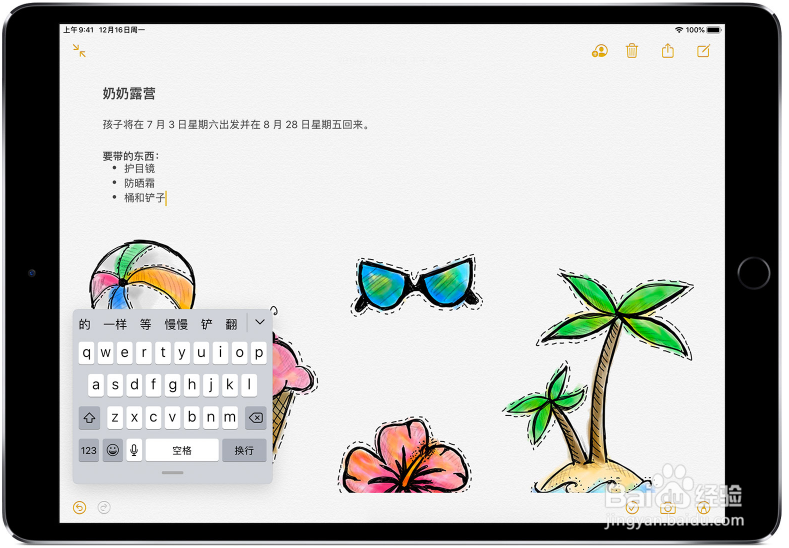789x548 pixels.
Task: Tap the k key
Action: (x=230, y=385)
